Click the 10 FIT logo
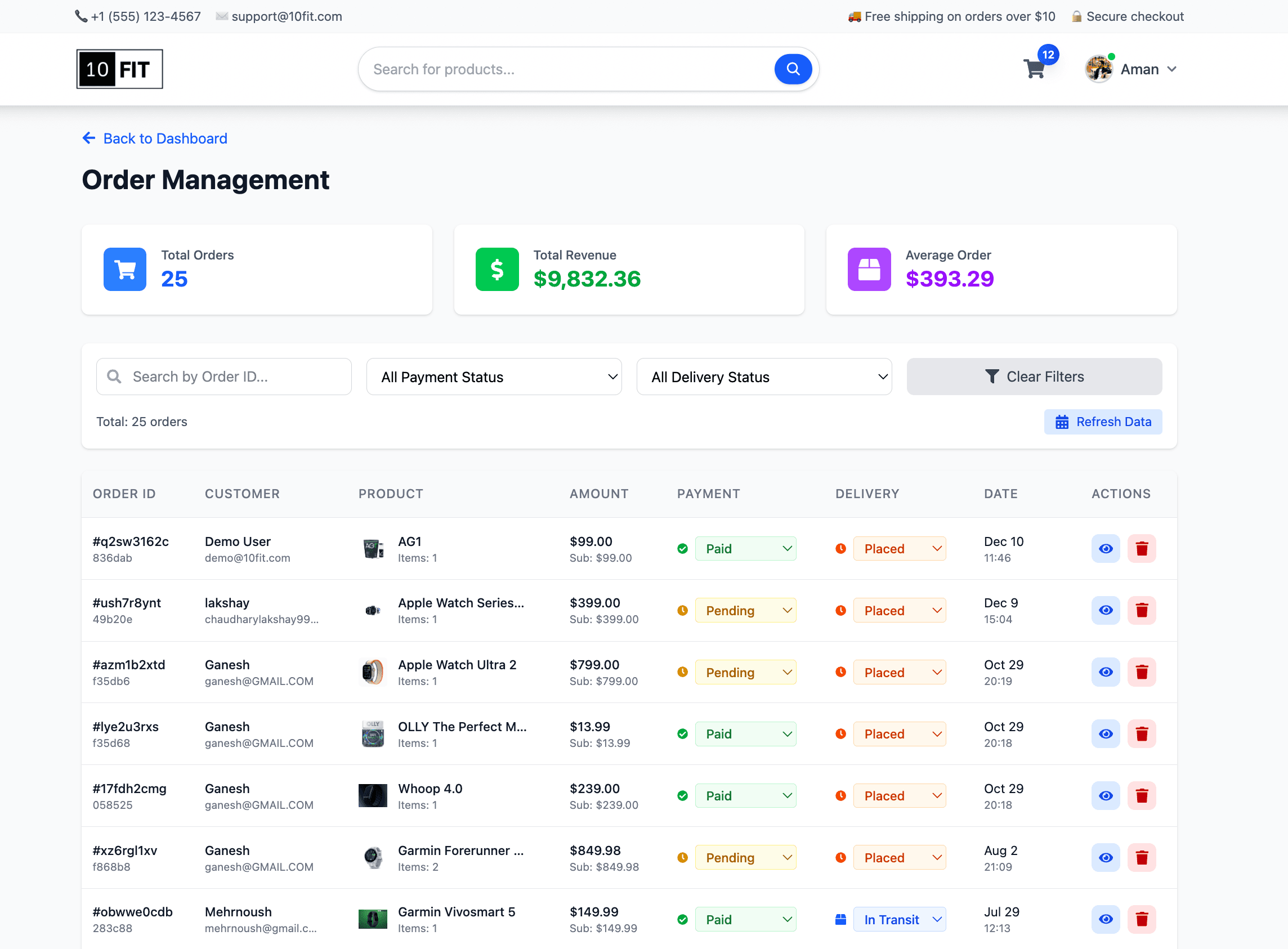The height and width of the screenshot is (949, 1288). tap(119, 69)
